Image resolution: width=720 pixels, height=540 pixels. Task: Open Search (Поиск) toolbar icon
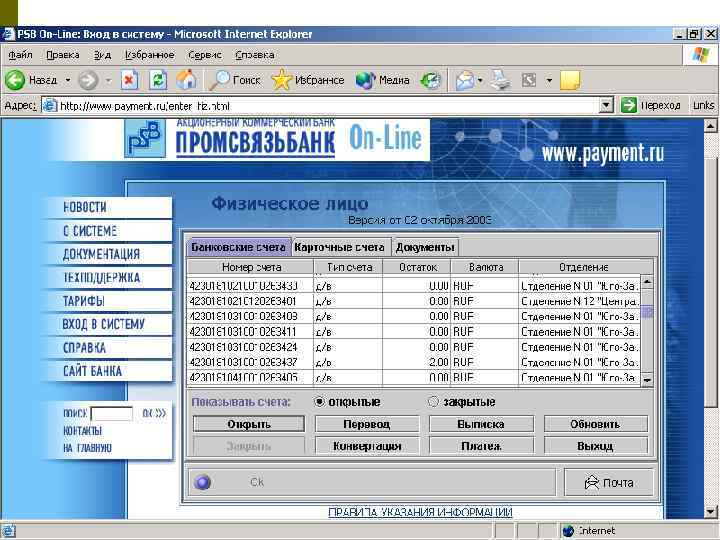pos(219,80)
